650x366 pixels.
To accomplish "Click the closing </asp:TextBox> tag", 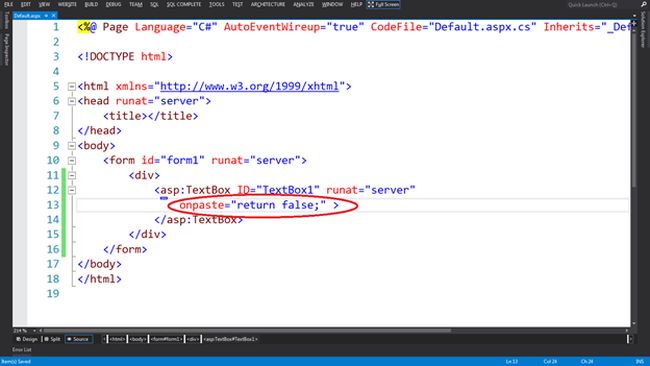I will 199,220.
